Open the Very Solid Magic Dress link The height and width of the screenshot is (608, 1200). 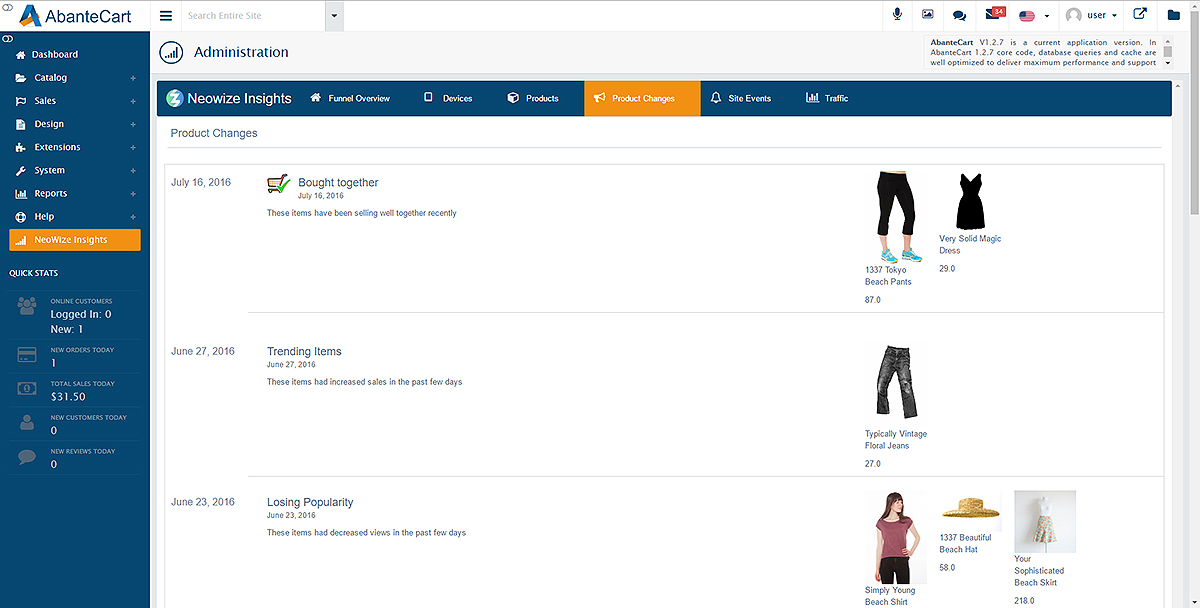click(970, 244)
